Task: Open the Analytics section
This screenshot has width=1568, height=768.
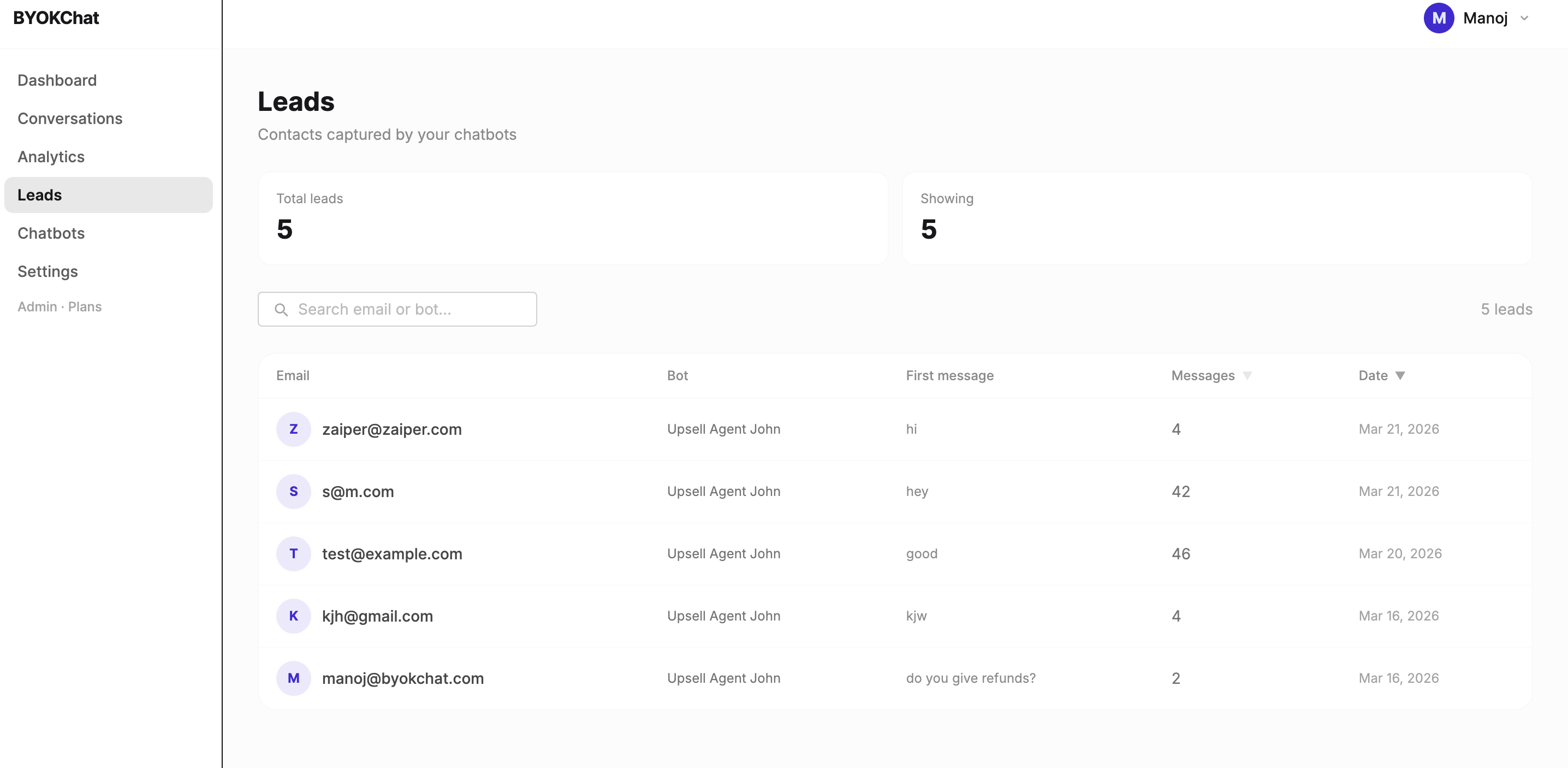Action: click(x=51, y=157)
